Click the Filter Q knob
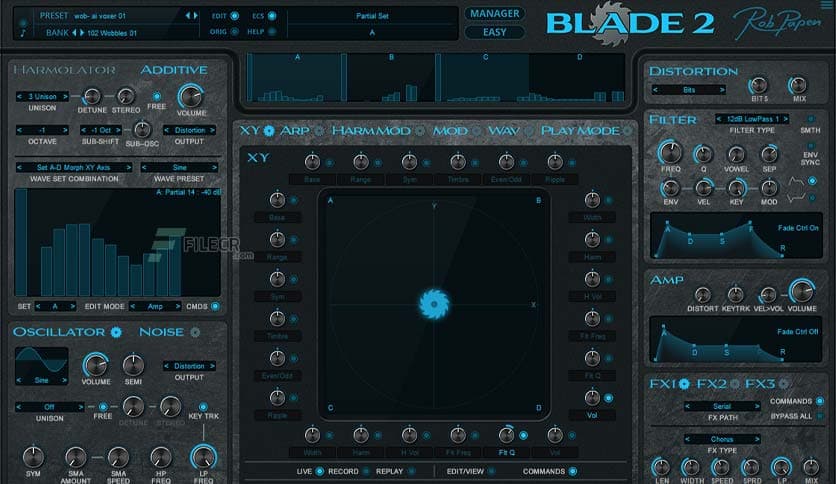 [x=703, y=155]
